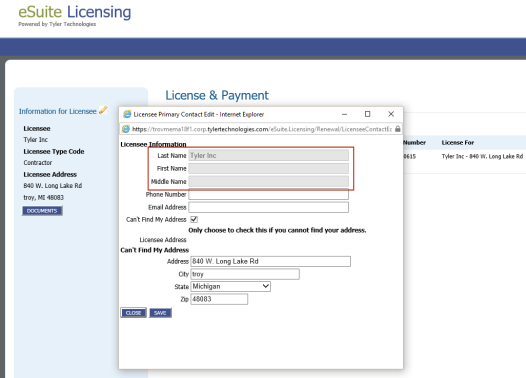Click the Licensee Information heading in popup
The width and height of the screenshot is (526, 378).
click(153, 144)
